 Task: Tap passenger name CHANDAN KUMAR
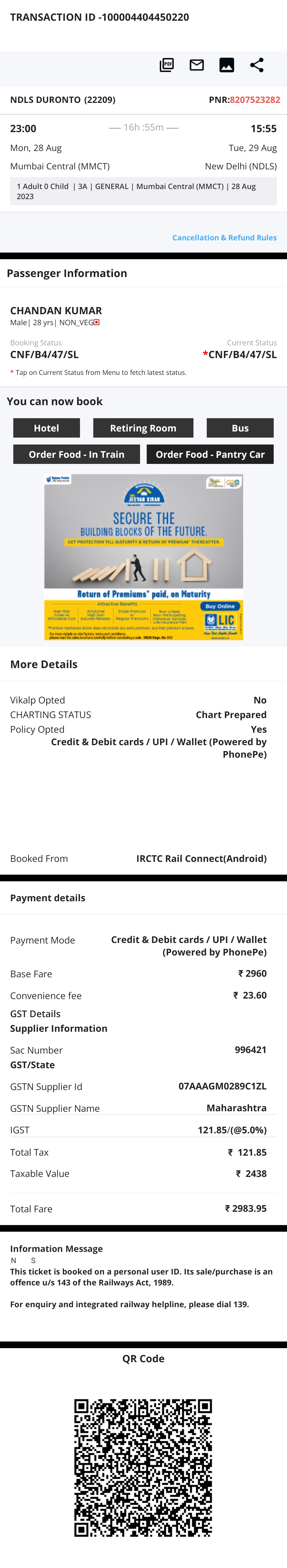click(56, 311)
